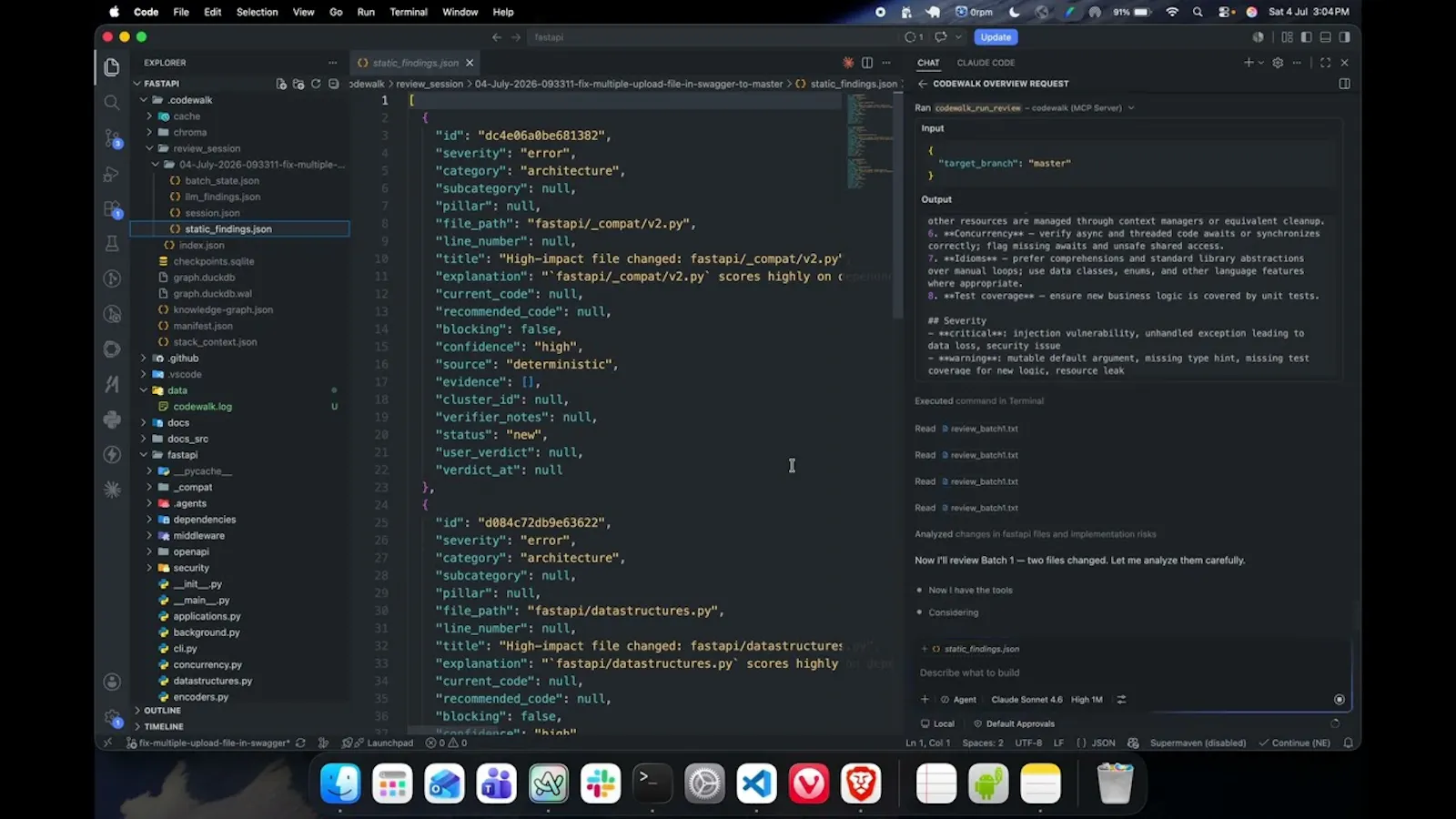Open the Source Control view
This screenshot has height=819, width=1456.
click(x=112, y=137)
